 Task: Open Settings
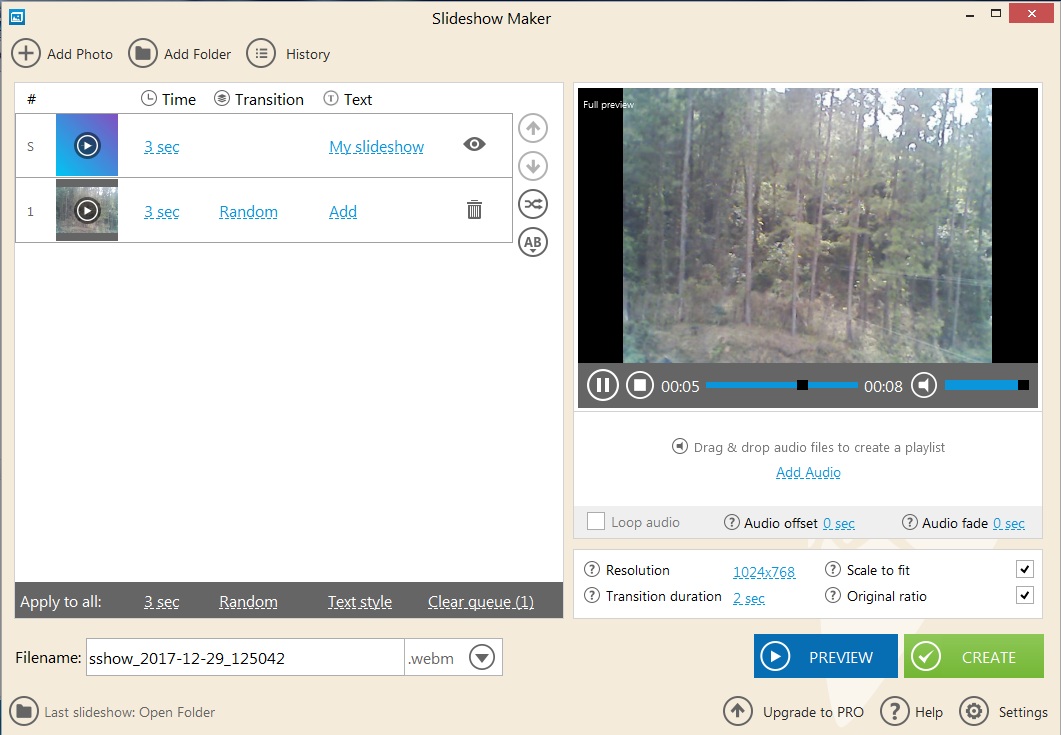[x=973, y=711]
